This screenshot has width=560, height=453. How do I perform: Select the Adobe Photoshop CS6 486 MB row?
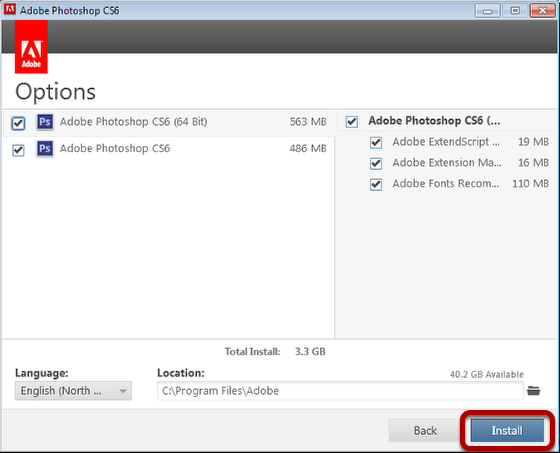[169, 149]
